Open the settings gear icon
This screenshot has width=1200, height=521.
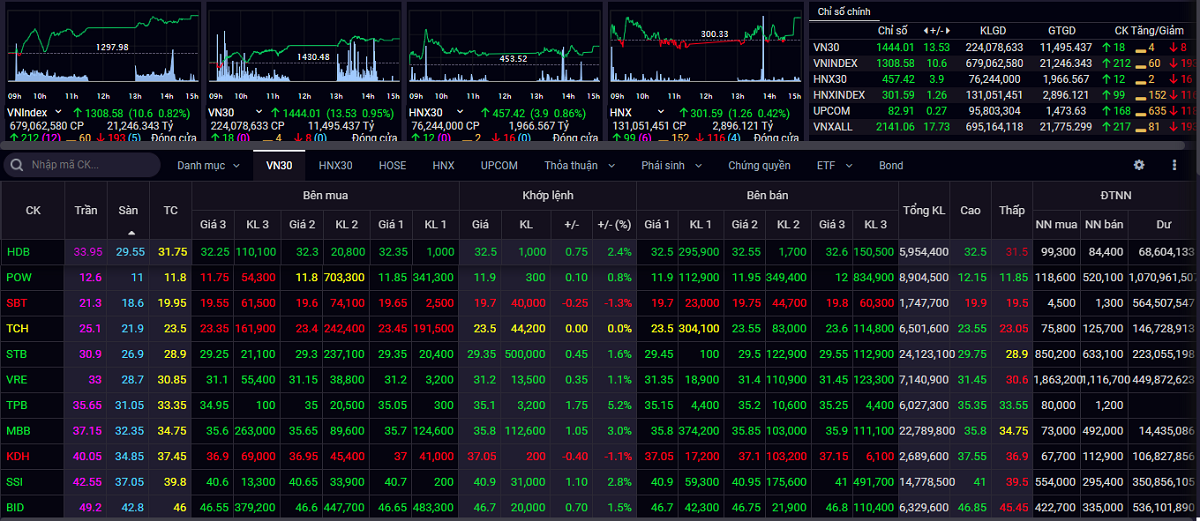[x=1139, y=165]
